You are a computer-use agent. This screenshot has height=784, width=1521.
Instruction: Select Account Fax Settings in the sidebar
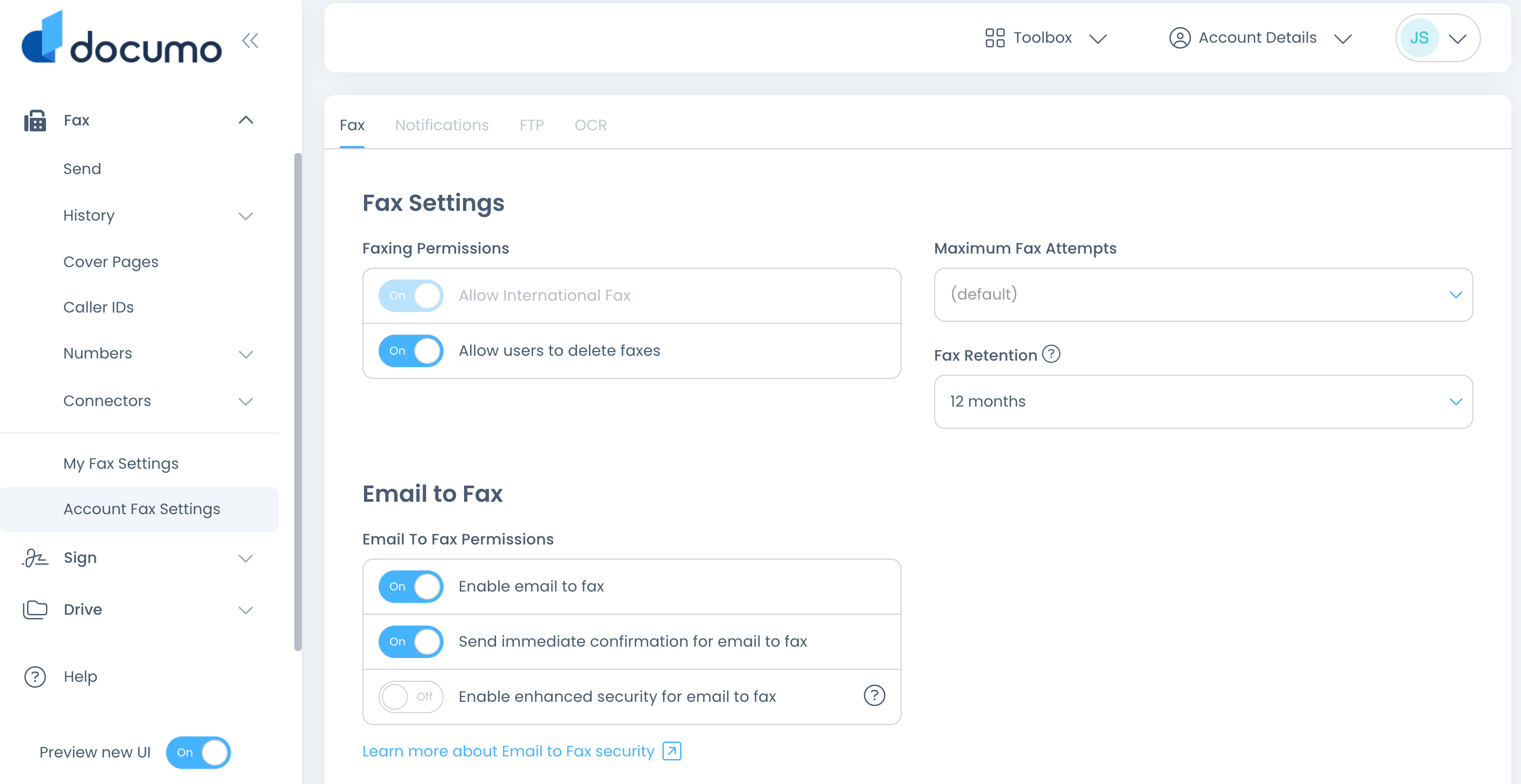click(142, 508)
